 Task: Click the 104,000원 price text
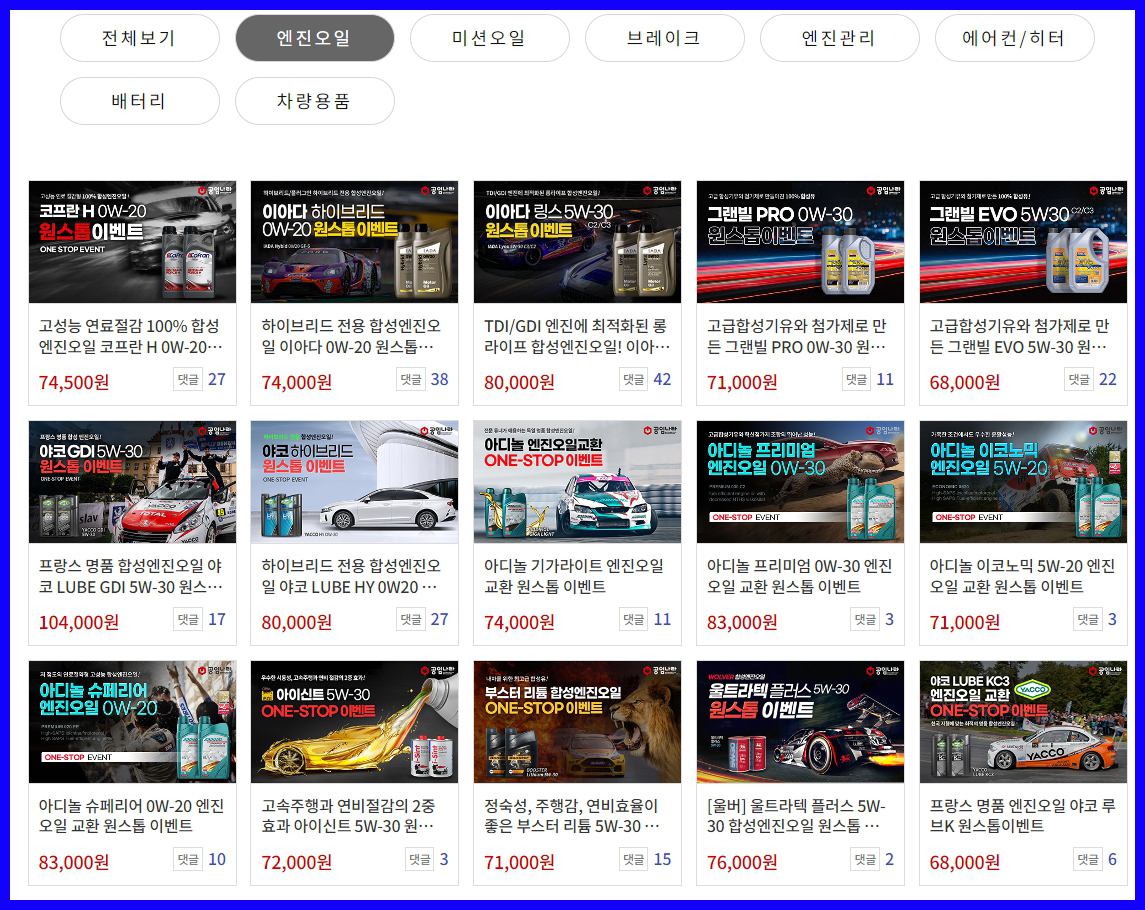pyautogui.click(x=79, y=622)
